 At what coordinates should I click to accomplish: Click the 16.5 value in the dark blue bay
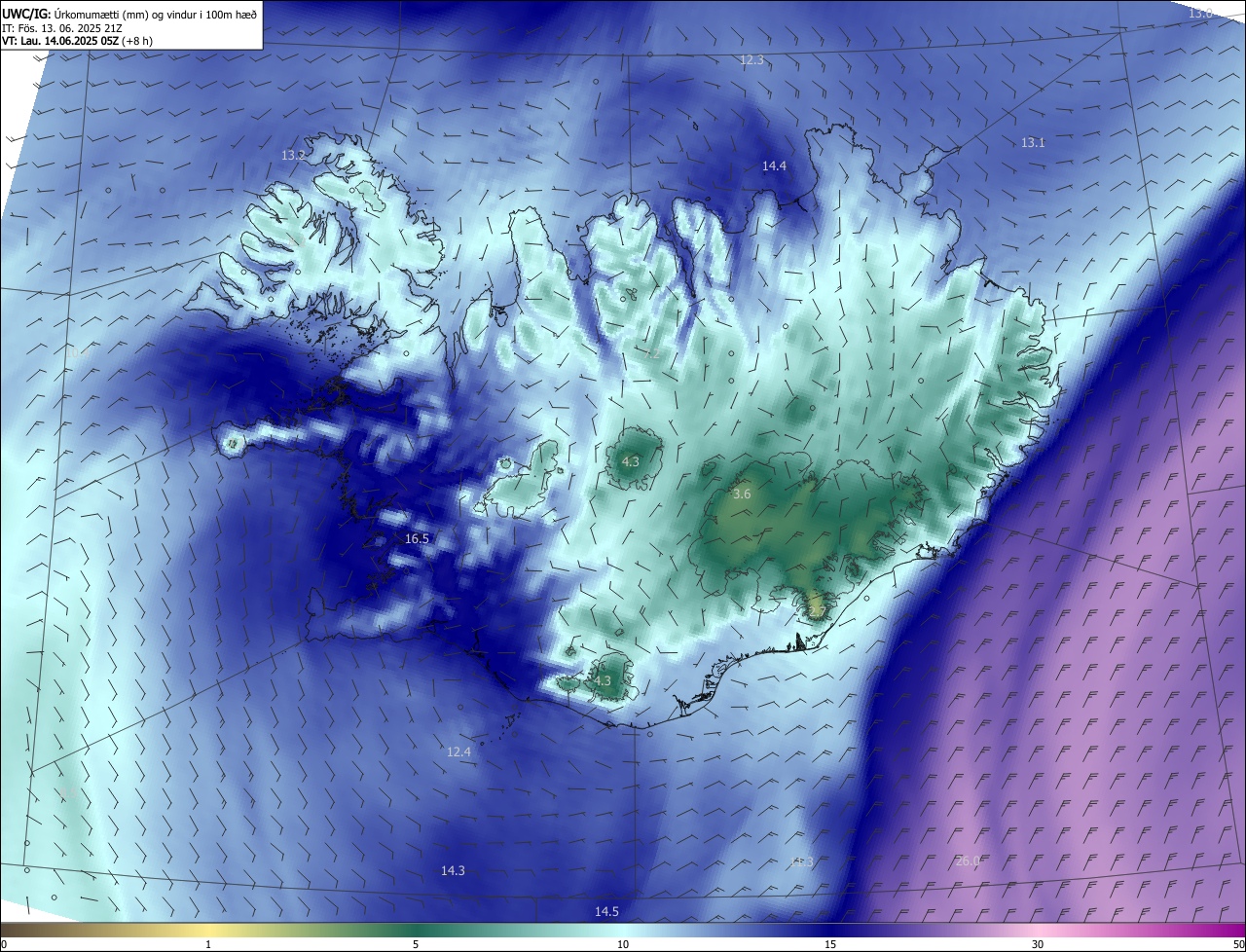417,538
